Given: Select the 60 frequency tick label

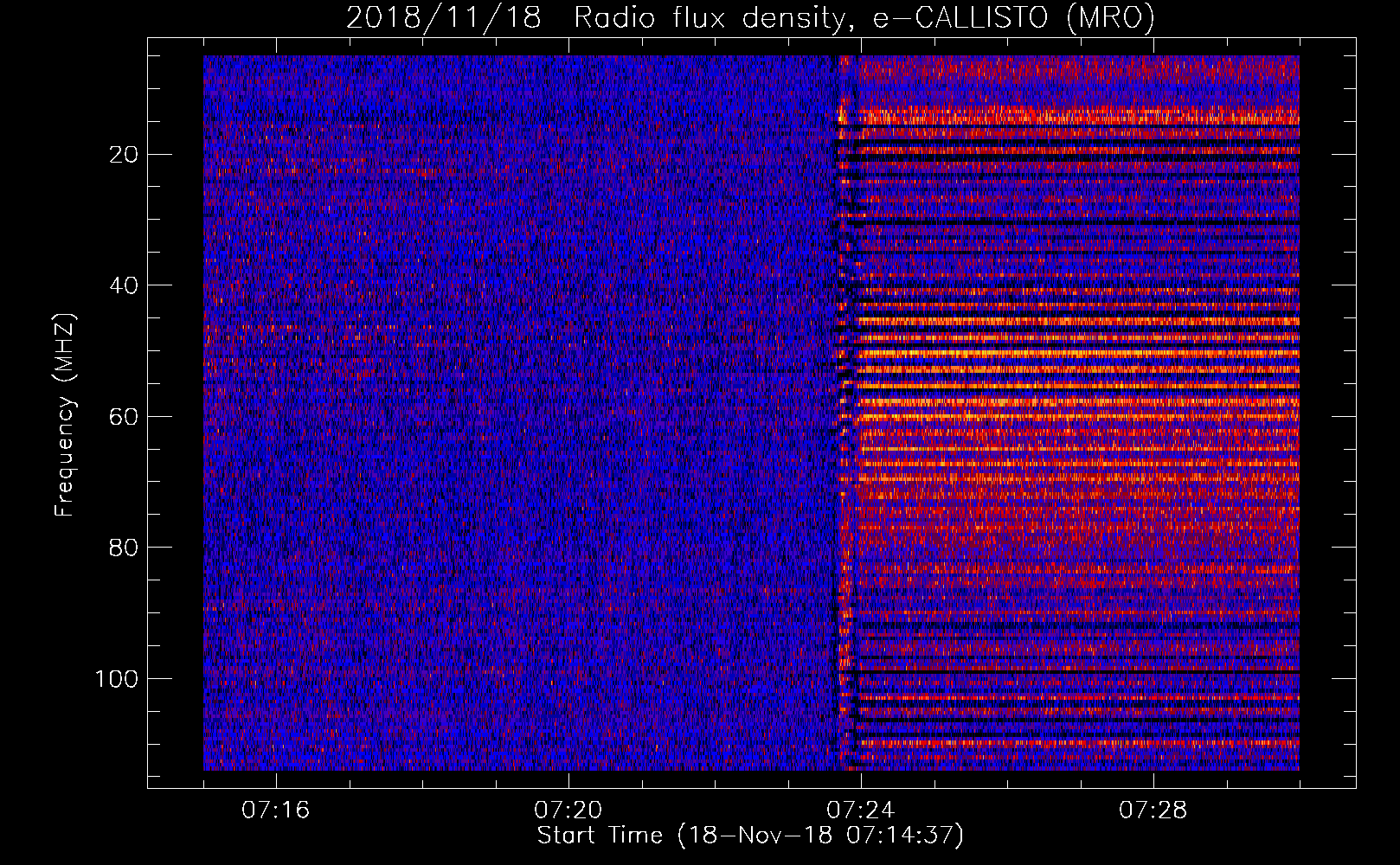Looking at the screenshot, I should pos(124,417).
